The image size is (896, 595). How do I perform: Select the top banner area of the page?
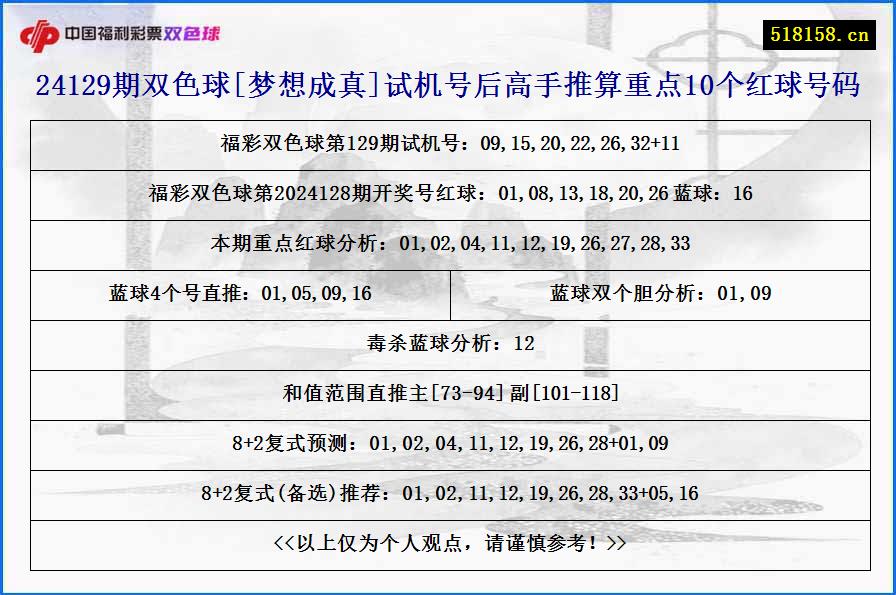(x=448, y=31)
